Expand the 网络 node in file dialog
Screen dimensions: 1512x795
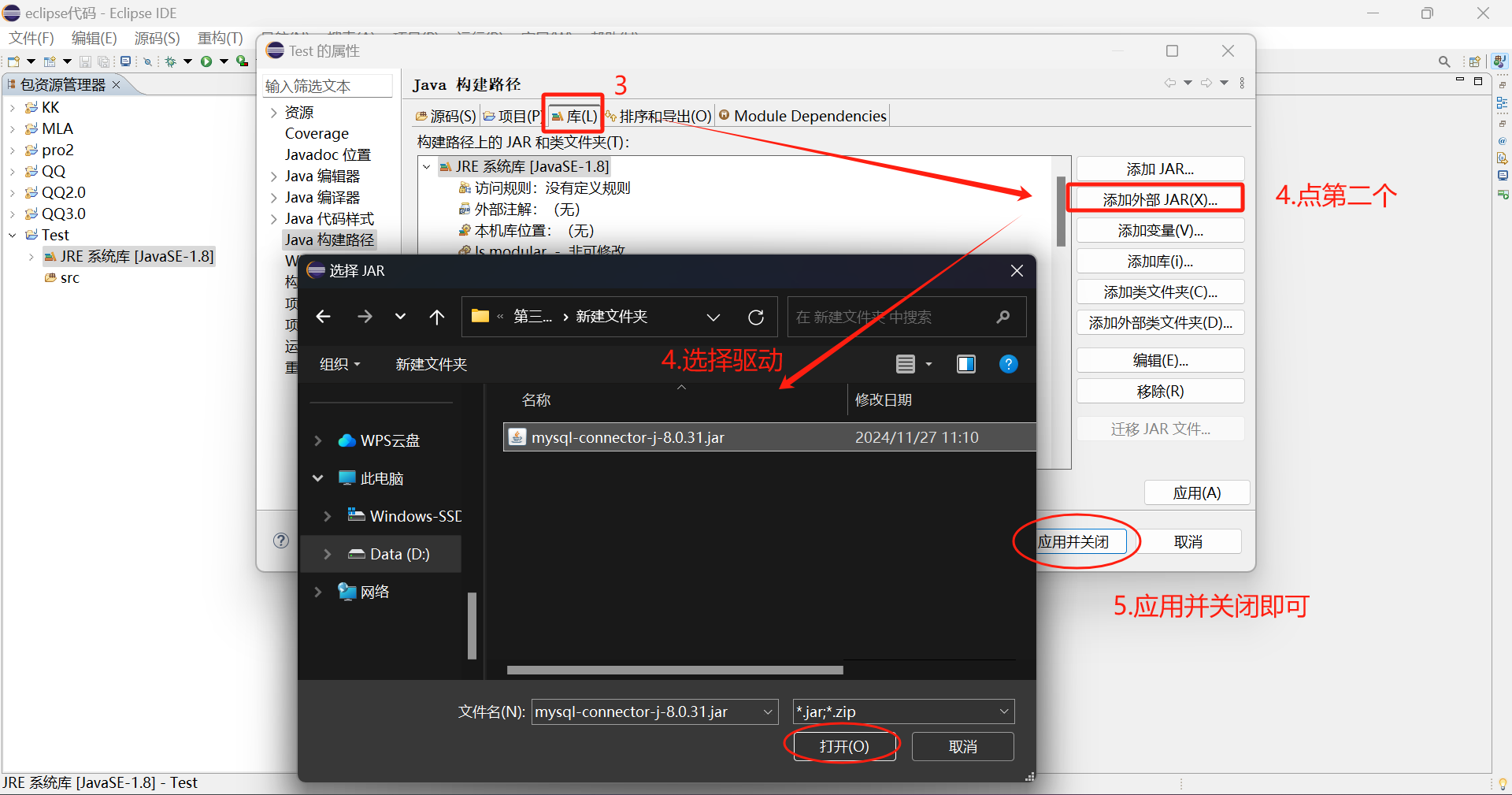pos(318,592)
